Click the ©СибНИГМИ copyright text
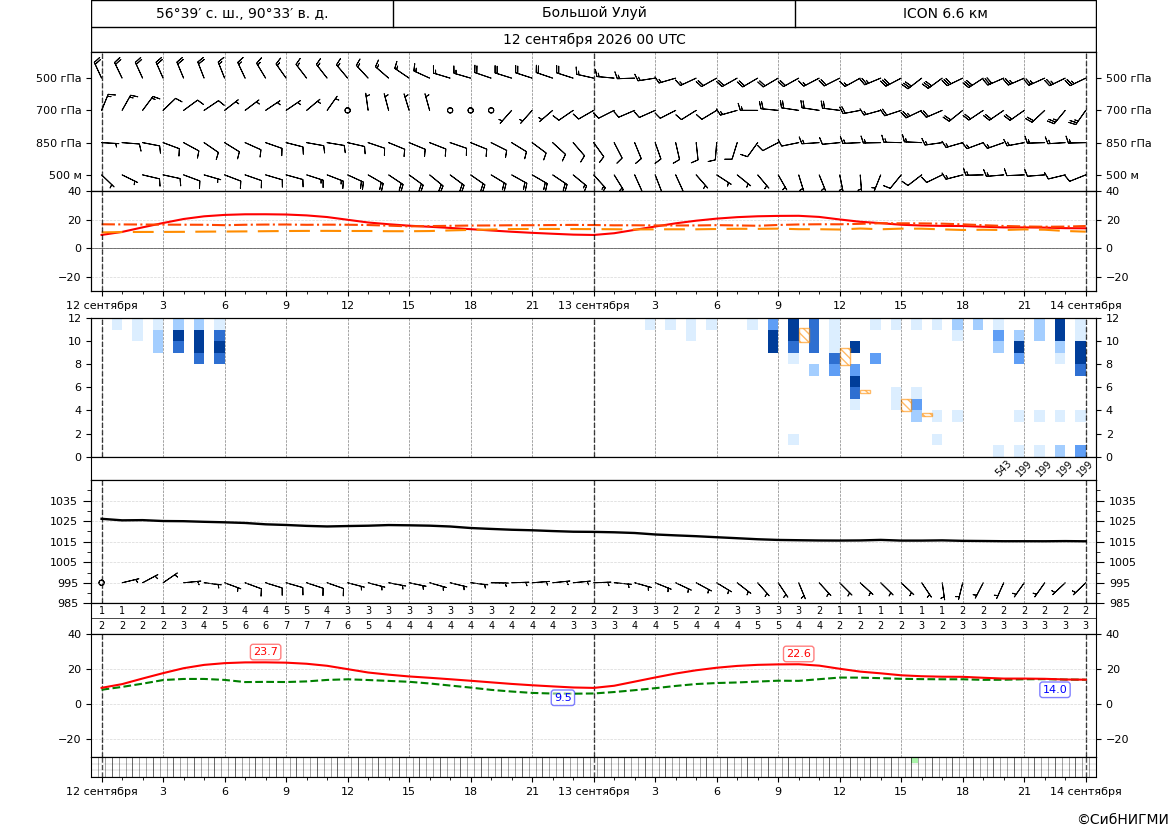Viewport: 1169px width, 827px height. click(1123, 819)
